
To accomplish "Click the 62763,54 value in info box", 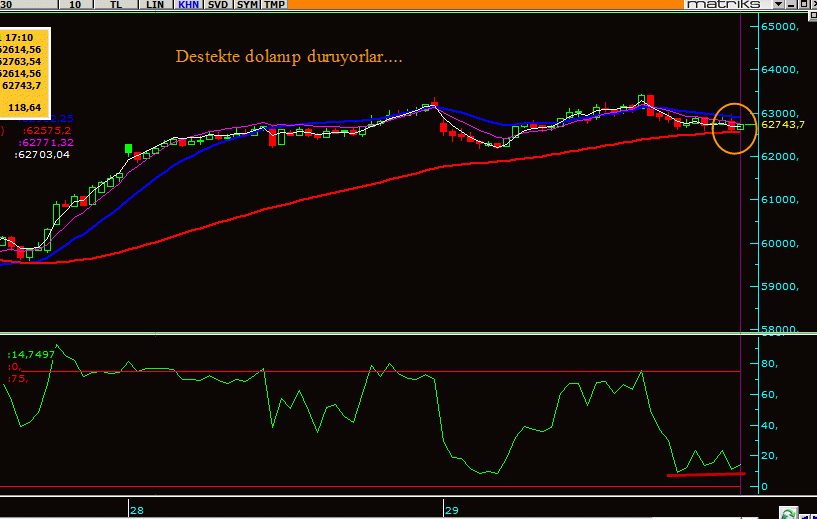I will click(20, 61).
